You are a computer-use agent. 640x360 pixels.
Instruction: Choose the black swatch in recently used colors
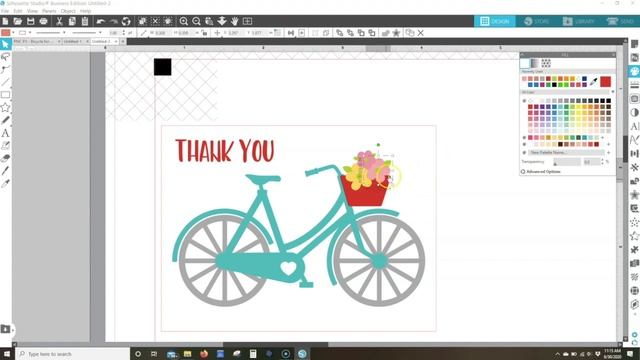(x=554, y=85)
